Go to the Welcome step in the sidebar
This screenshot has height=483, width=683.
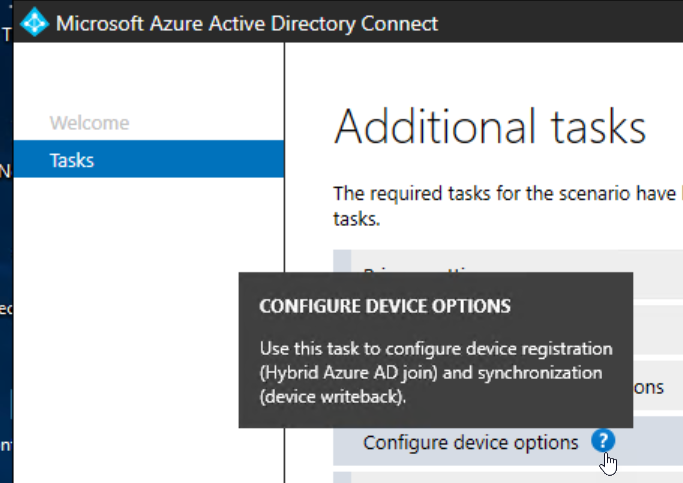(89, 123)
